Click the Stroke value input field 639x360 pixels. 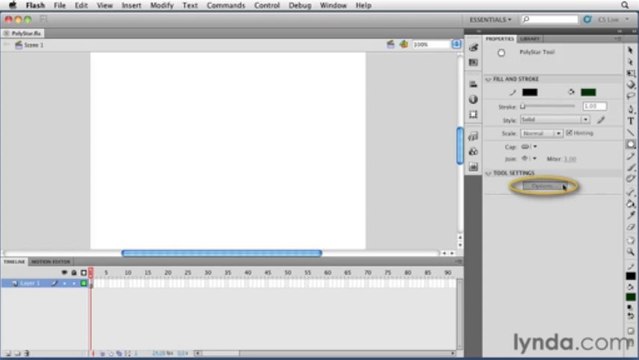pyautogui.click(x=594, y=106)
